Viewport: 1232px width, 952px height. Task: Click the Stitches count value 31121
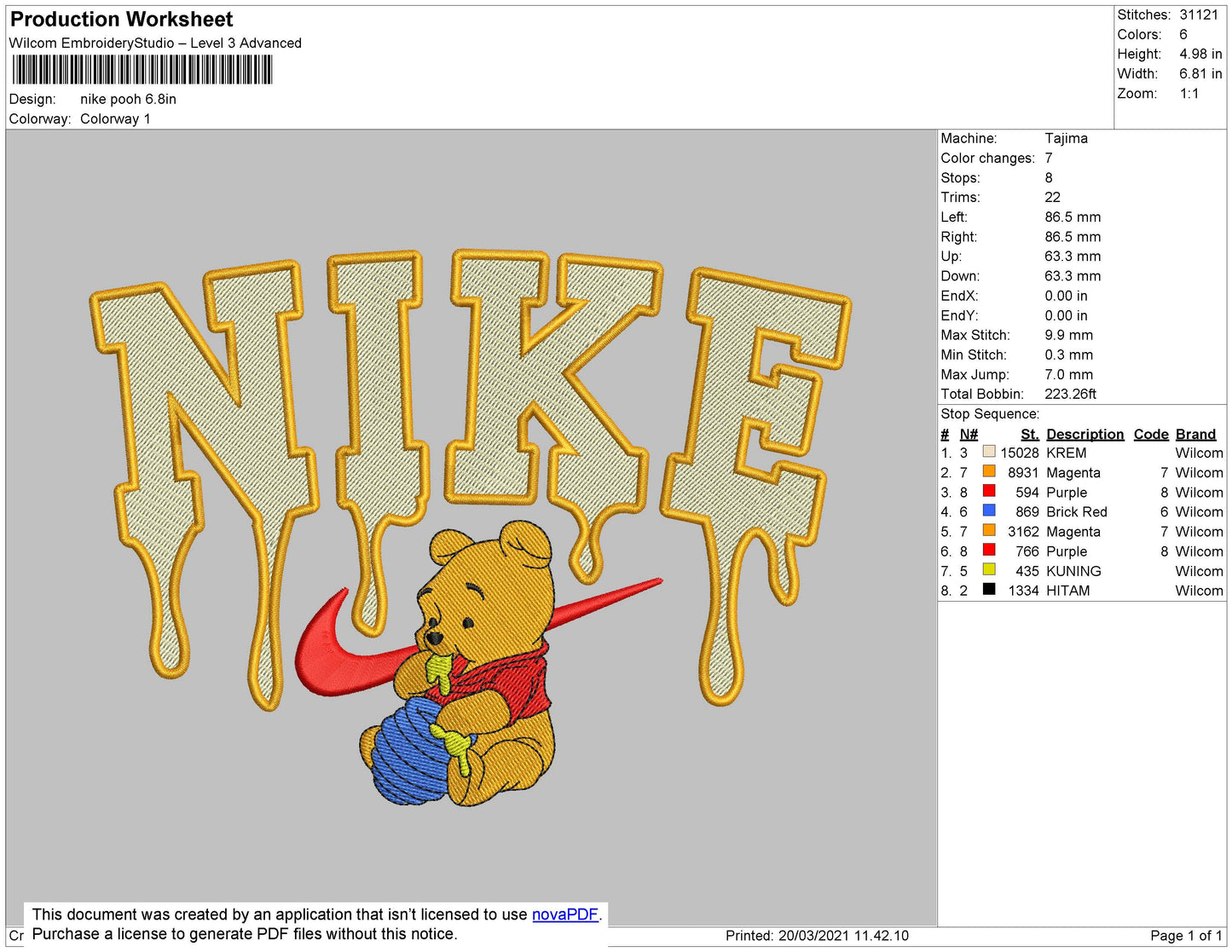pyautogui.click(x=1197, y=14)
